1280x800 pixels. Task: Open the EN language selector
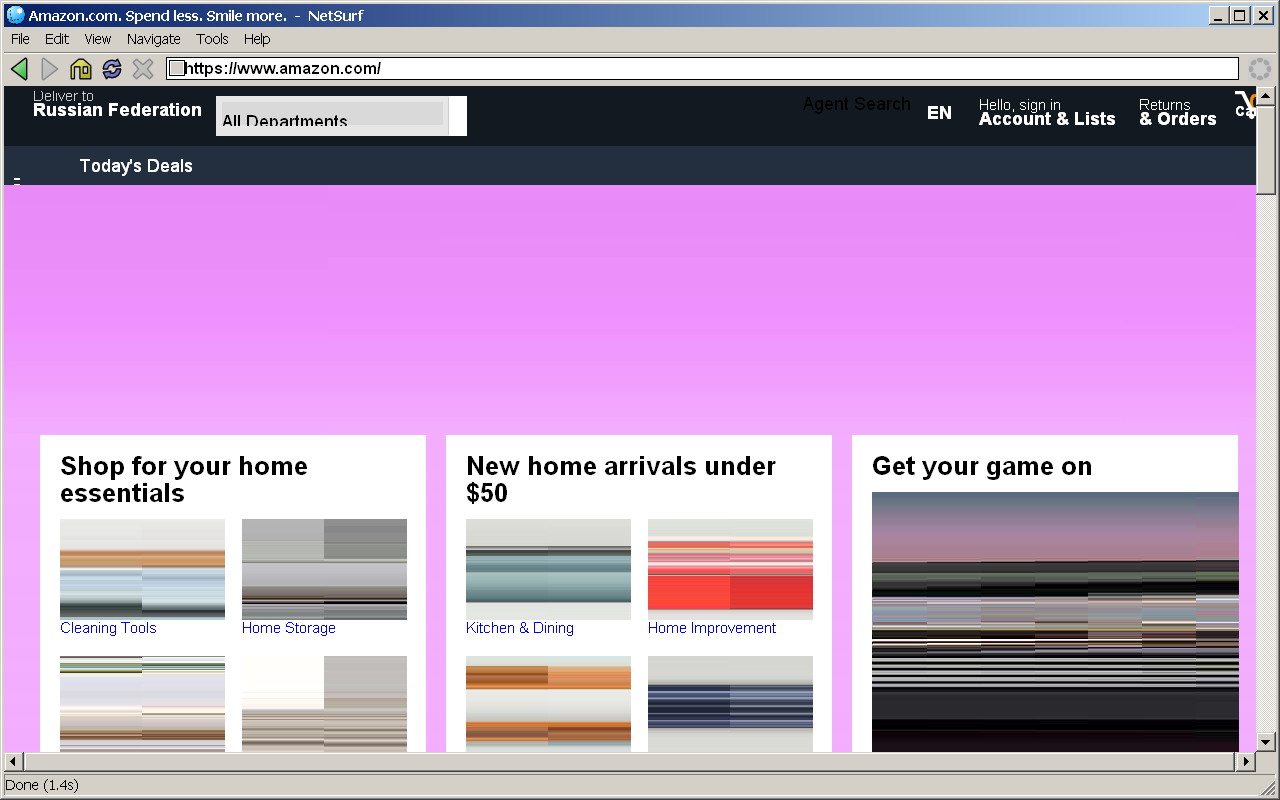coord(939,113)
